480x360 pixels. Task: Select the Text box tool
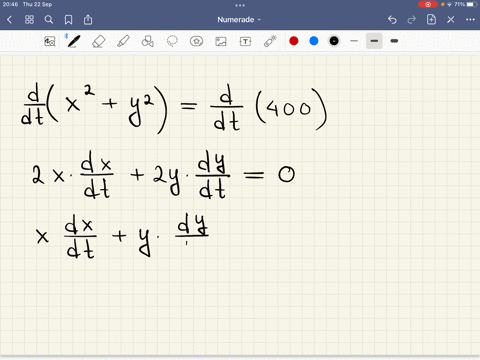245,41
